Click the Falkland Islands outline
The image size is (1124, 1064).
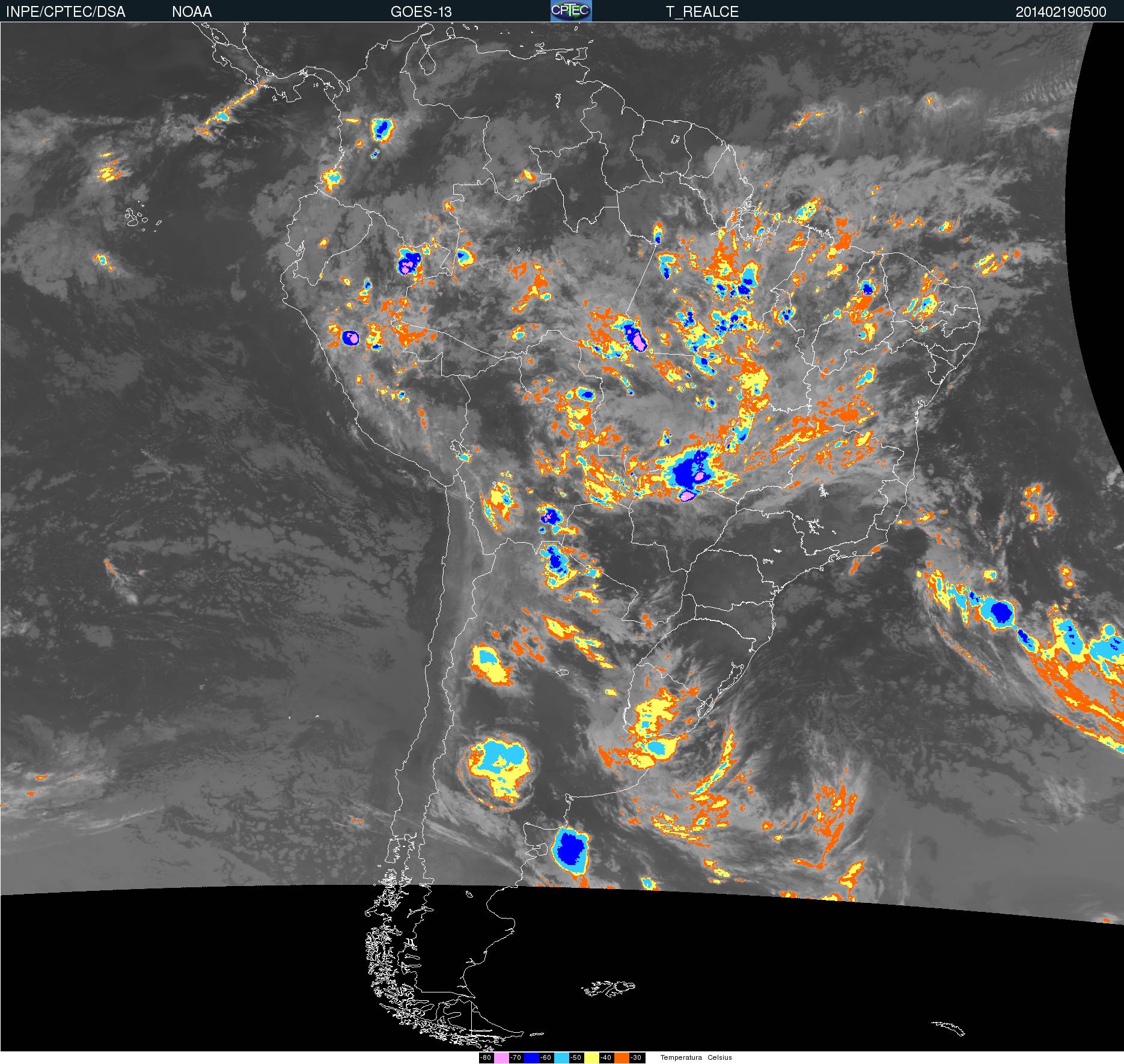pos(607,988)
